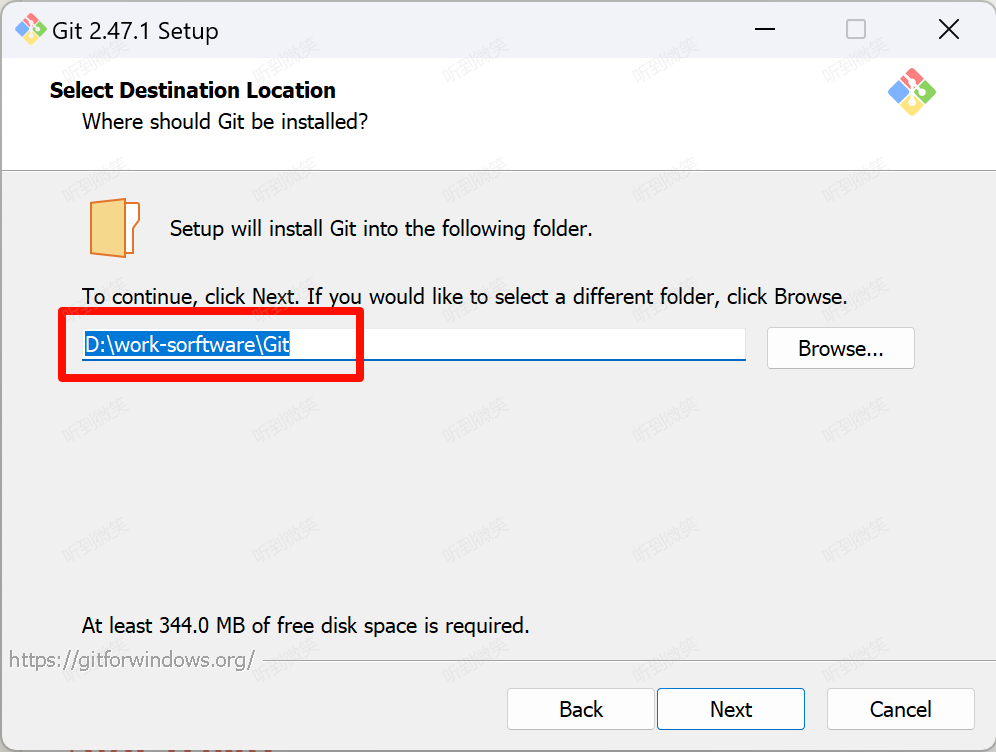Click the Git logo in the header

tap(912, 92)
